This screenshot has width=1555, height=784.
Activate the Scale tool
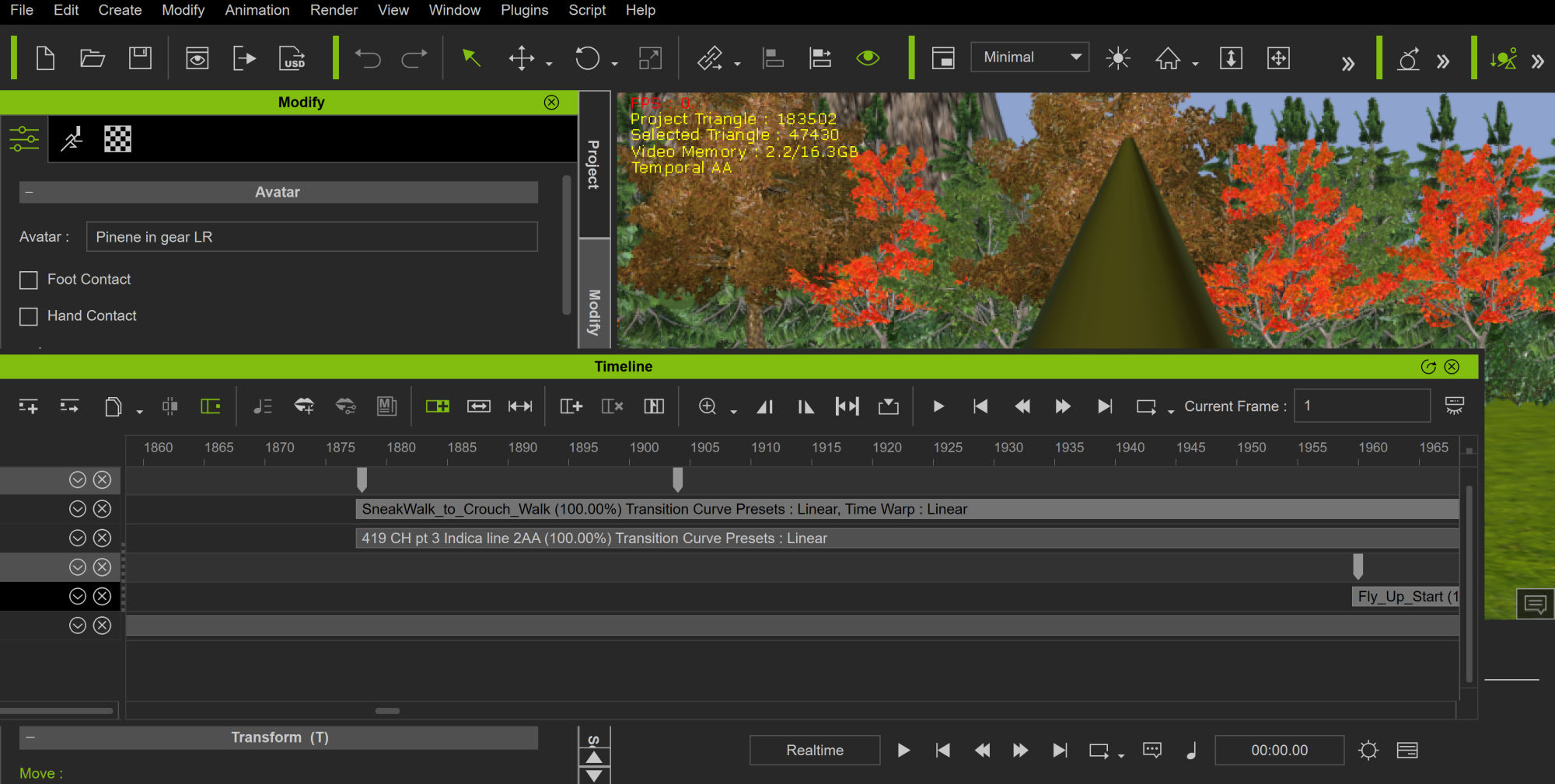[650, 58]
